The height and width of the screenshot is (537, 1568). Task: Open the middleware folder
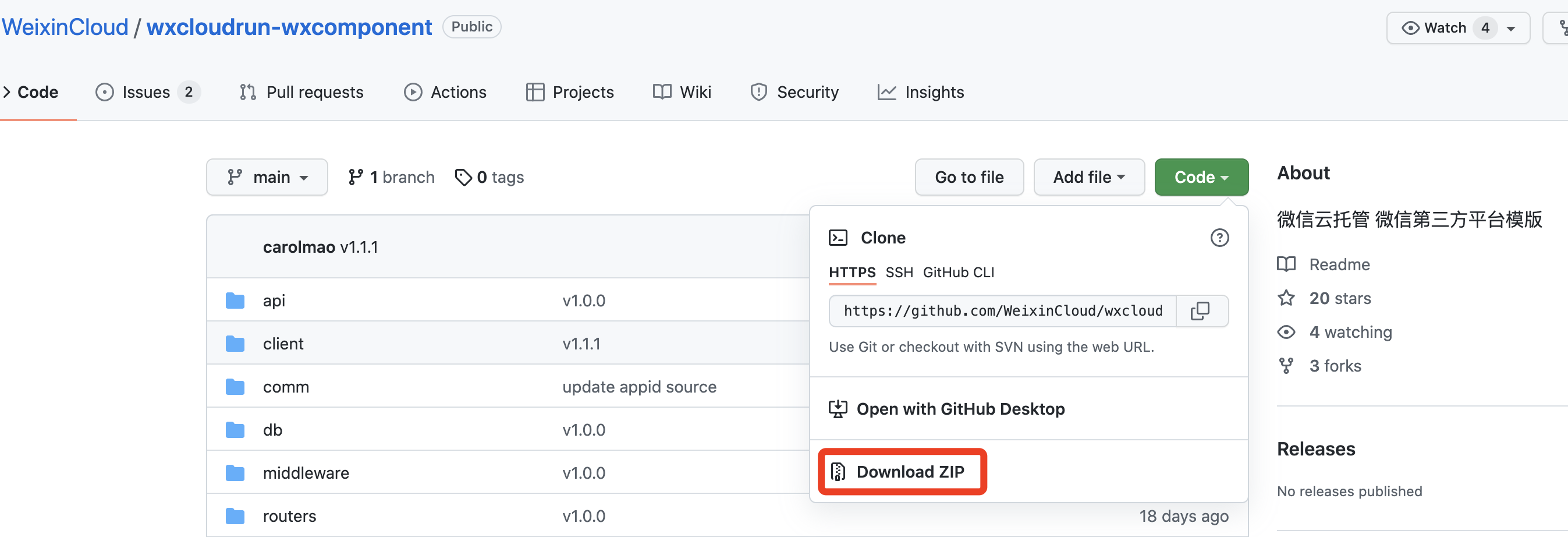point(306,473)
